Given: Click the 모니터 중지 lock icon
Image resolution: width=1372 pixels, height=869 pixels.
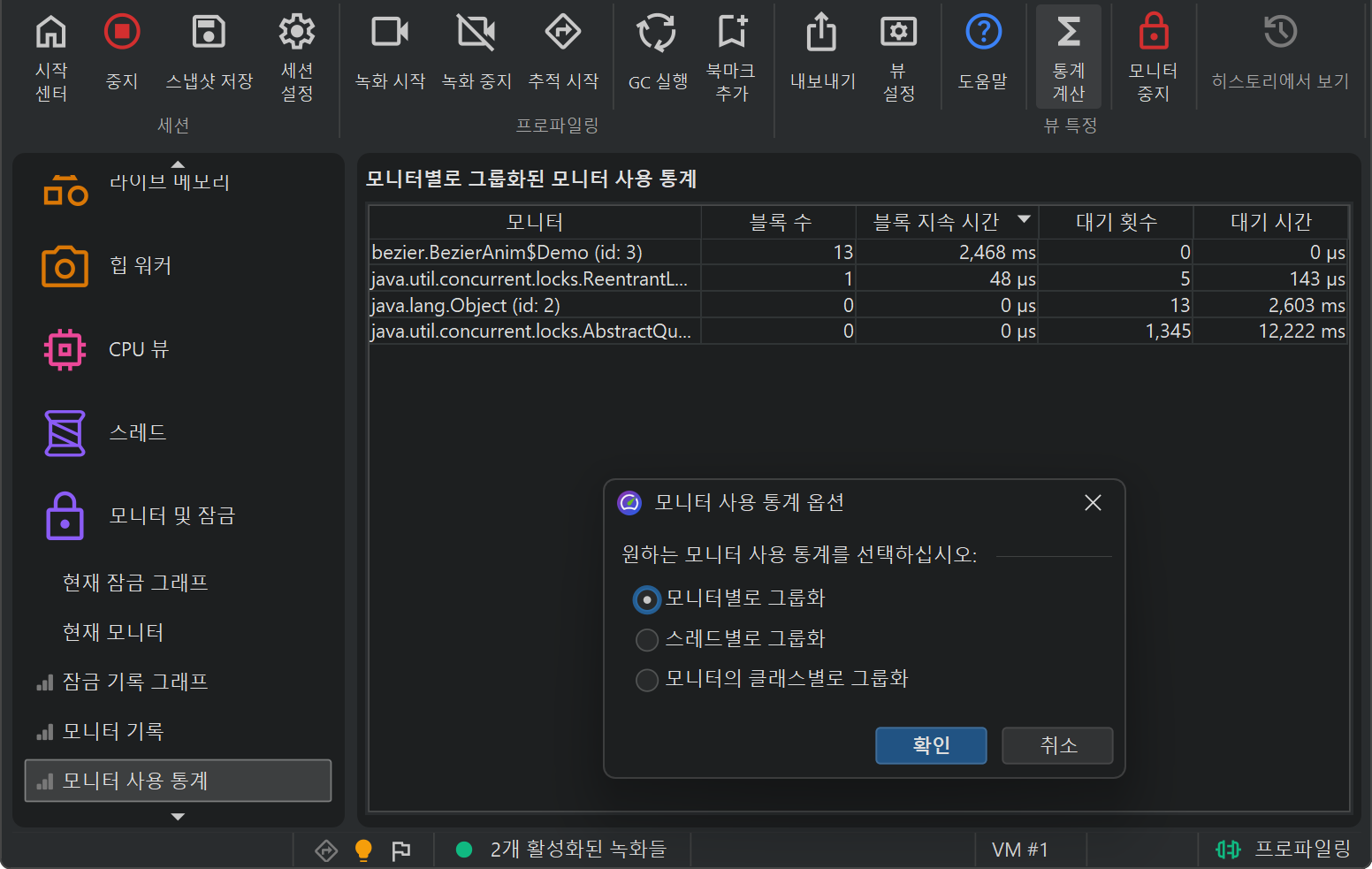Looking at the screenshot, I should pyautogui.click(x=1153, y=33).
